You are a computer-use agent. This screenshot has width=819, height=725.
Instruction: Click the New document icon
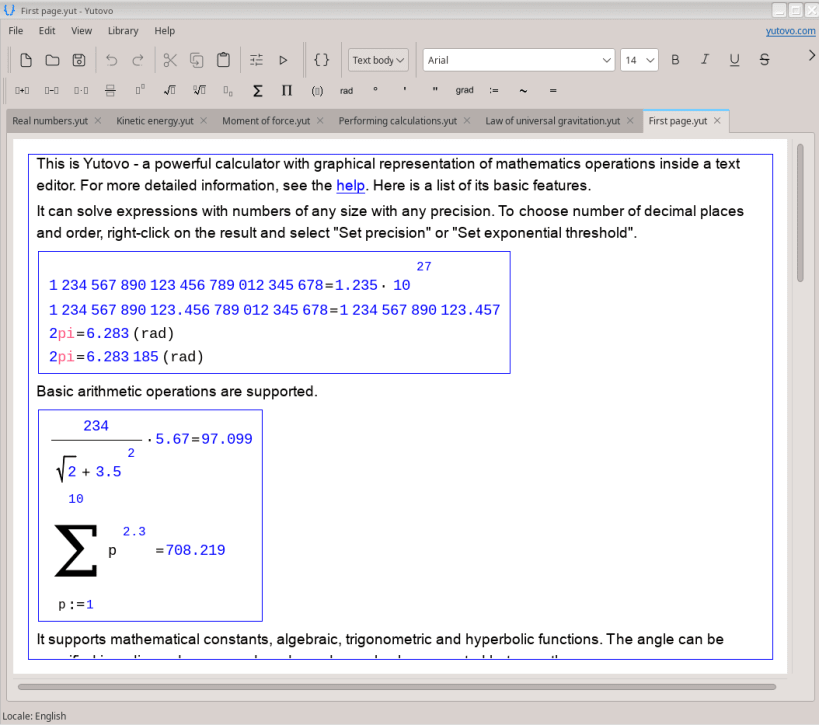(26, 60)
